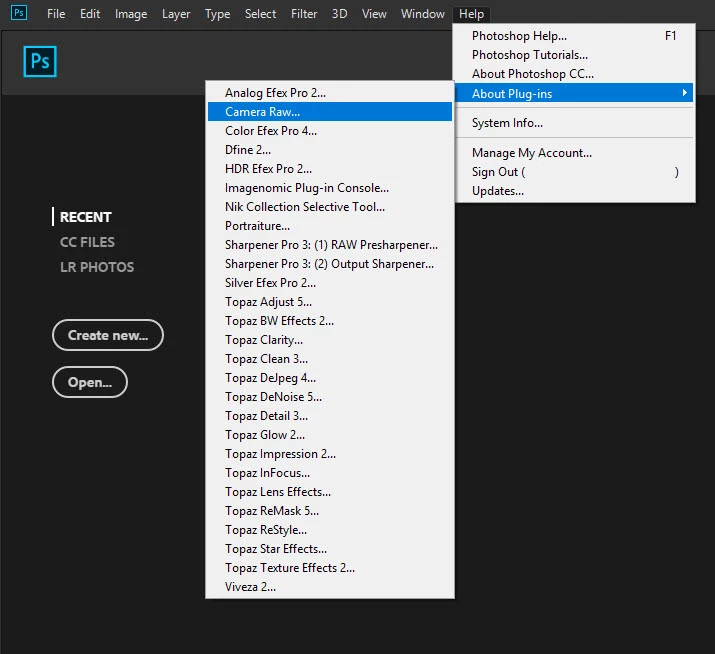Open the View menu

pos(374,14)
